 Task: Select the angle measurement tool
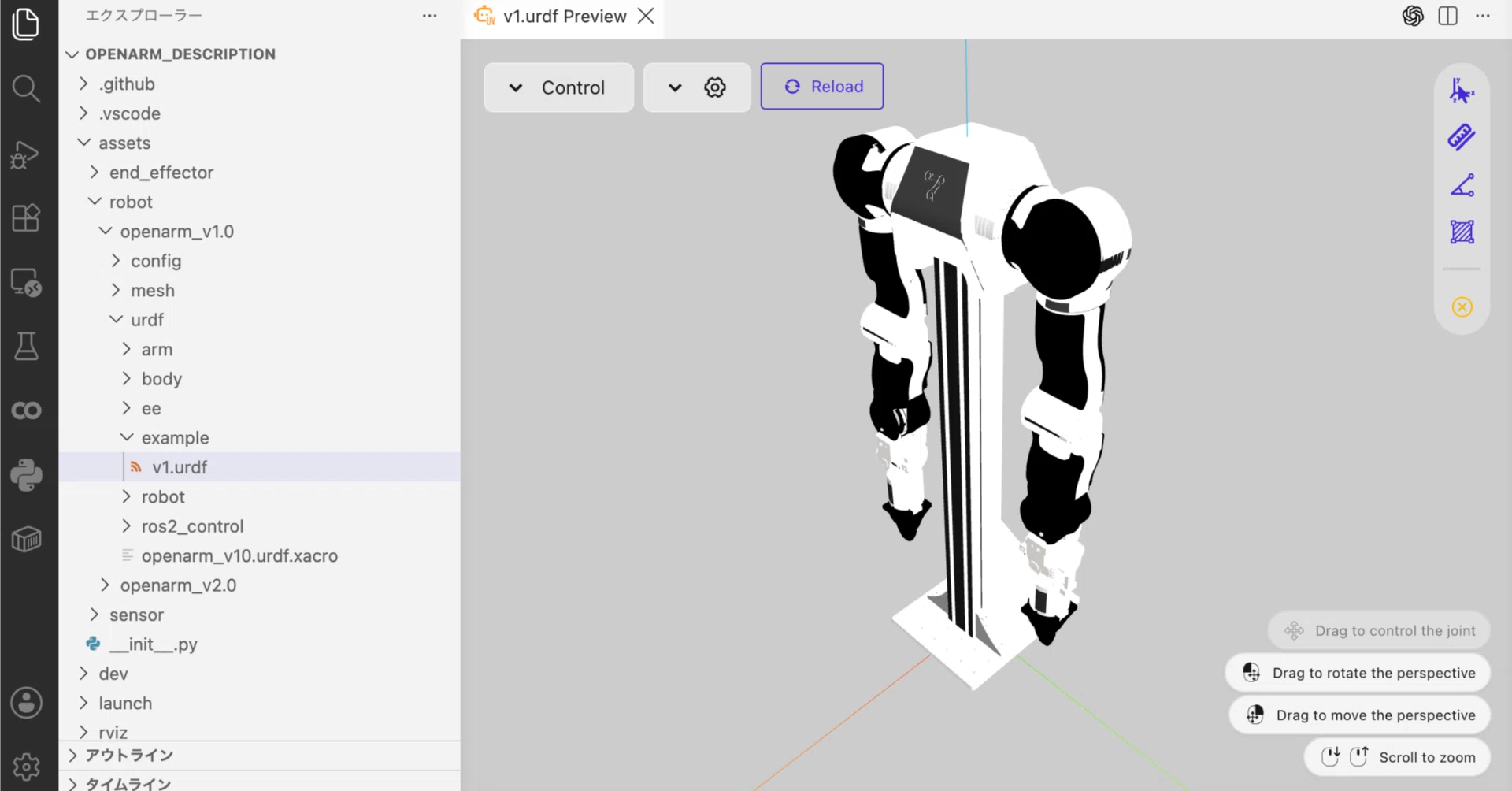pos(1462,185)
